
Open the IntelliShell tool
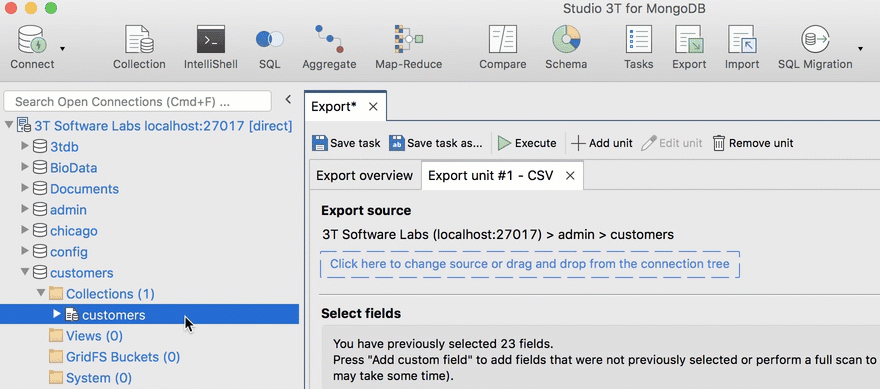coord(210,48)
